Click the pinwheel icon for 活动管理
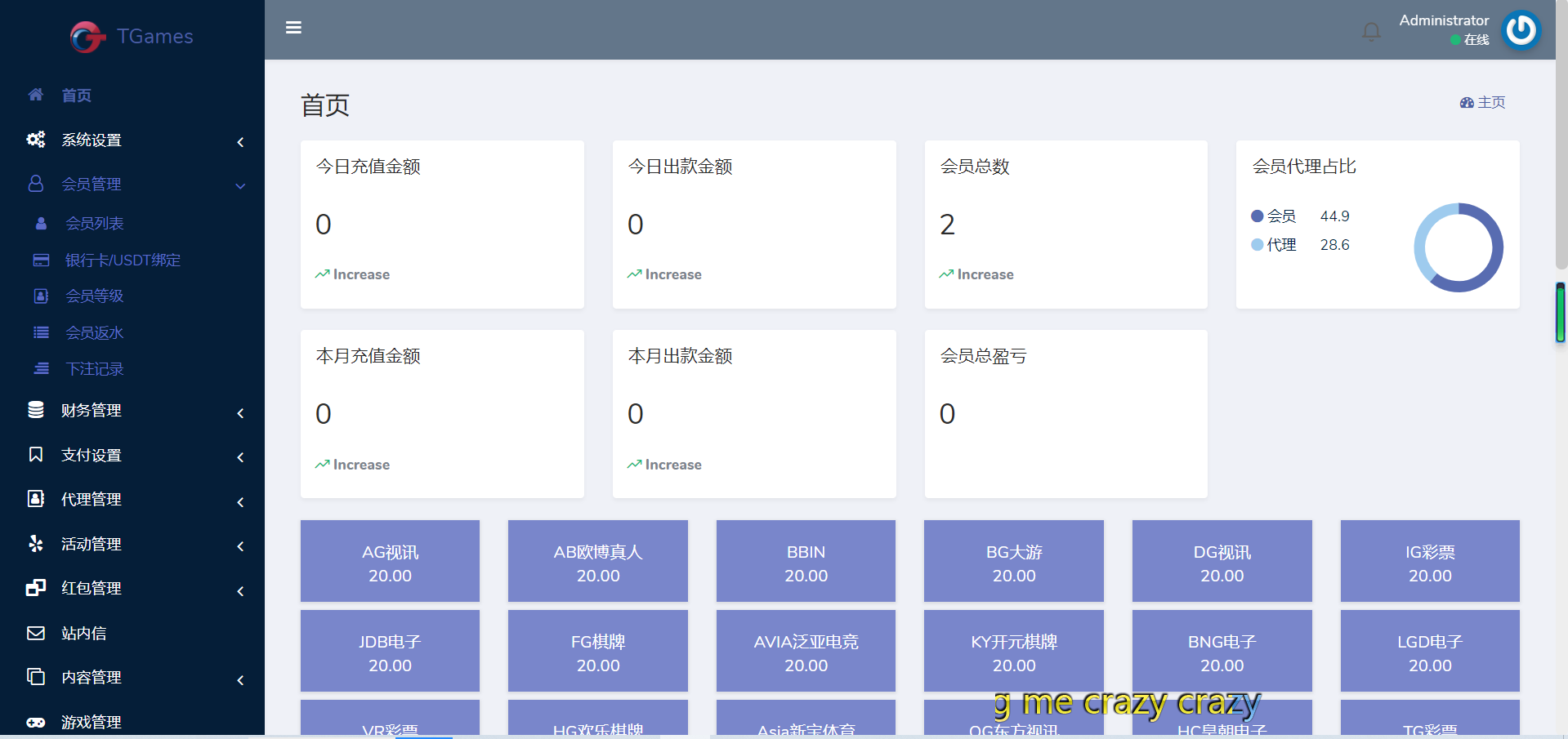The width and height of the screenshot is (1568, 739). [x=36, y=543]
